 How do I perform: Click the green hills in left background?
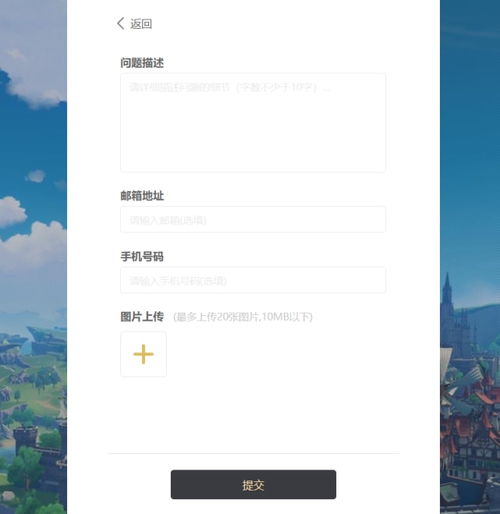[33, 383]
